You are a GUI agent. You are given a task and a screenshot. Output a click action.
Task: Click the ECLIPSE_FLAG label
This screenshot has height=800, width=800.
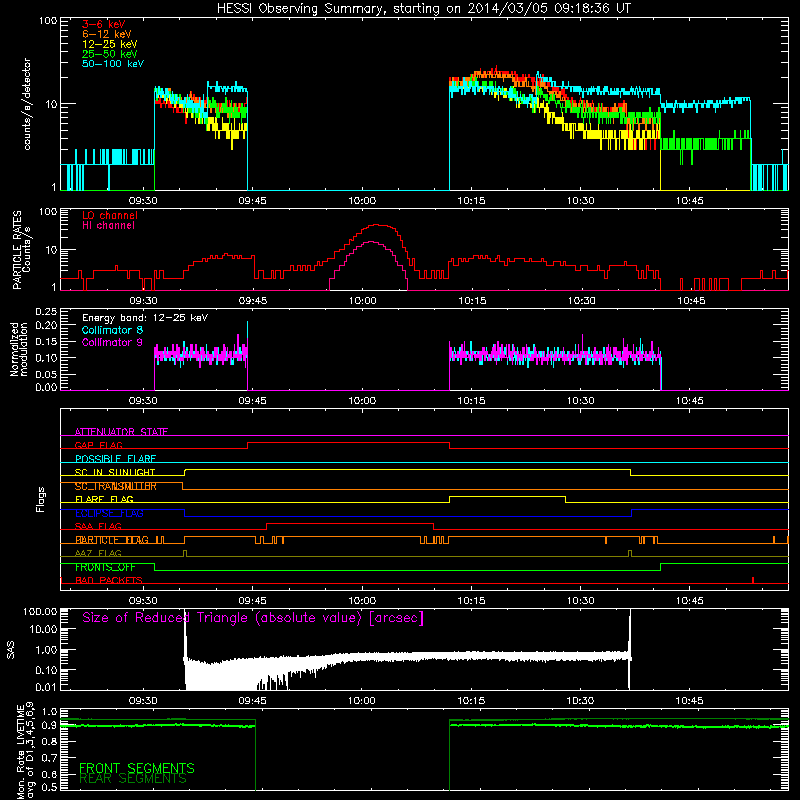click(109, 513)
